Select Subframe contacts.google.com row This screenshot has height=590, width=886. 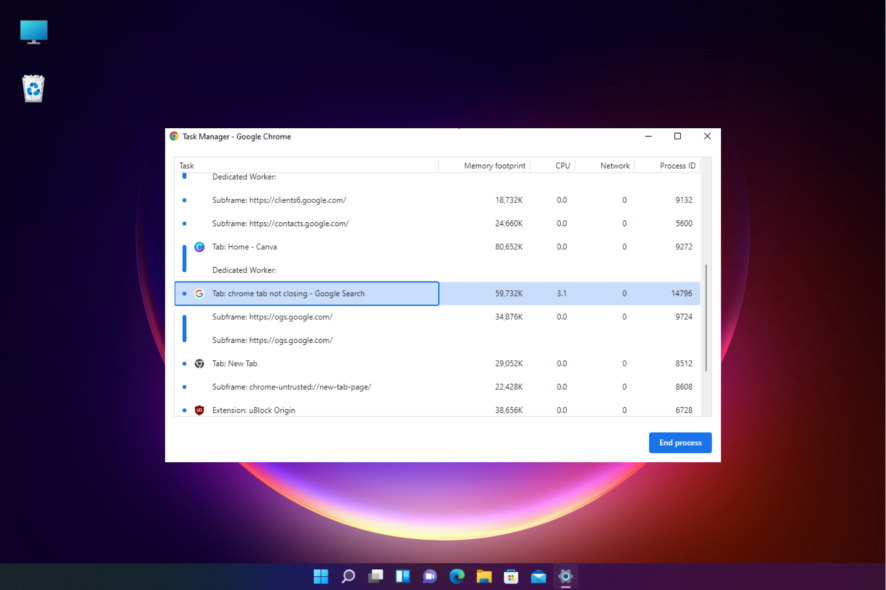[x=437, y=223]
